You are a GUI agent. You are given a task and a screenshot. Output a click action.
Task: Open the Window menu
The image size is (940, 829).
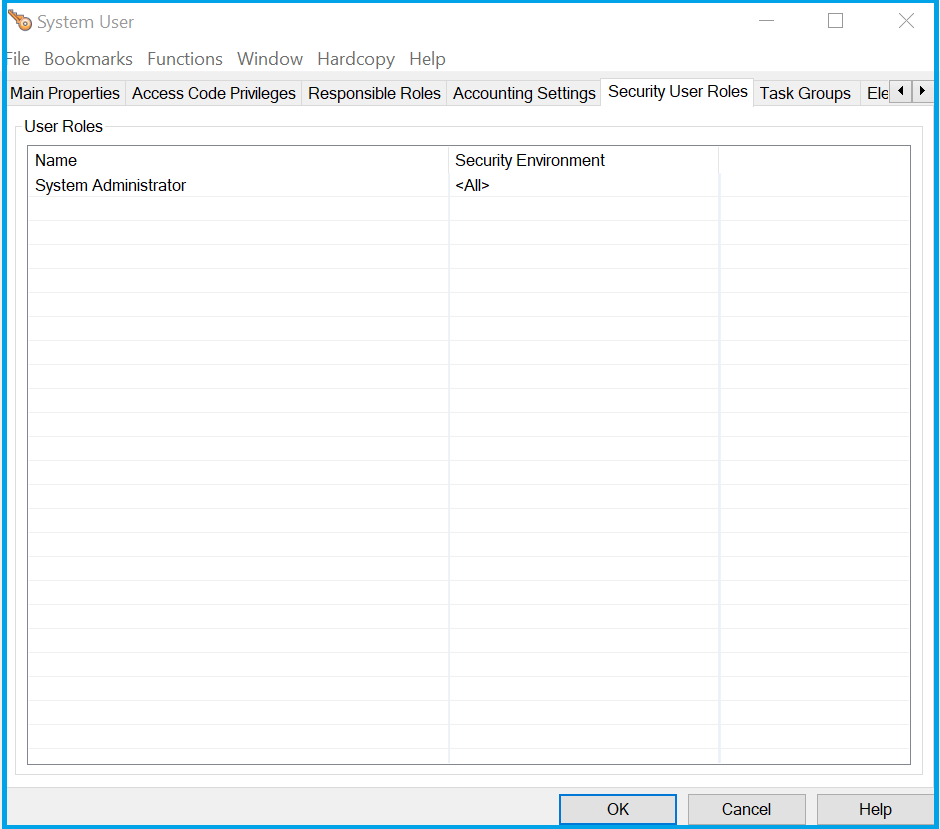coord(270,59)
